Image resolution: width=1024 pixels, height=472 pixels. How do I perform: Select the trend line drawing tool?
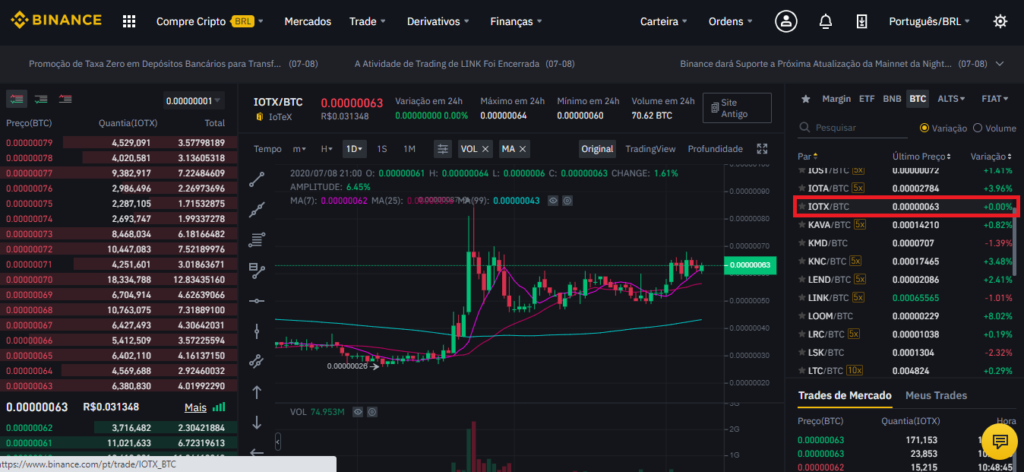click(257, 180)
